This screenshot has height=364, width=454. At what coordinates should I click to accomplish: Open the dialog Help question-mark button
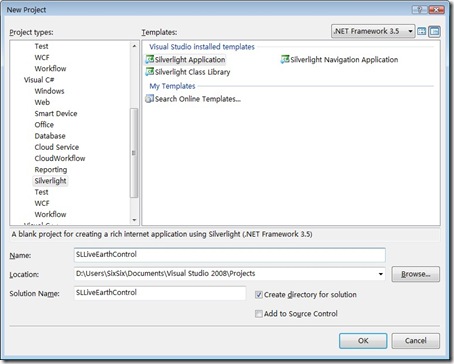pos(420,10)
